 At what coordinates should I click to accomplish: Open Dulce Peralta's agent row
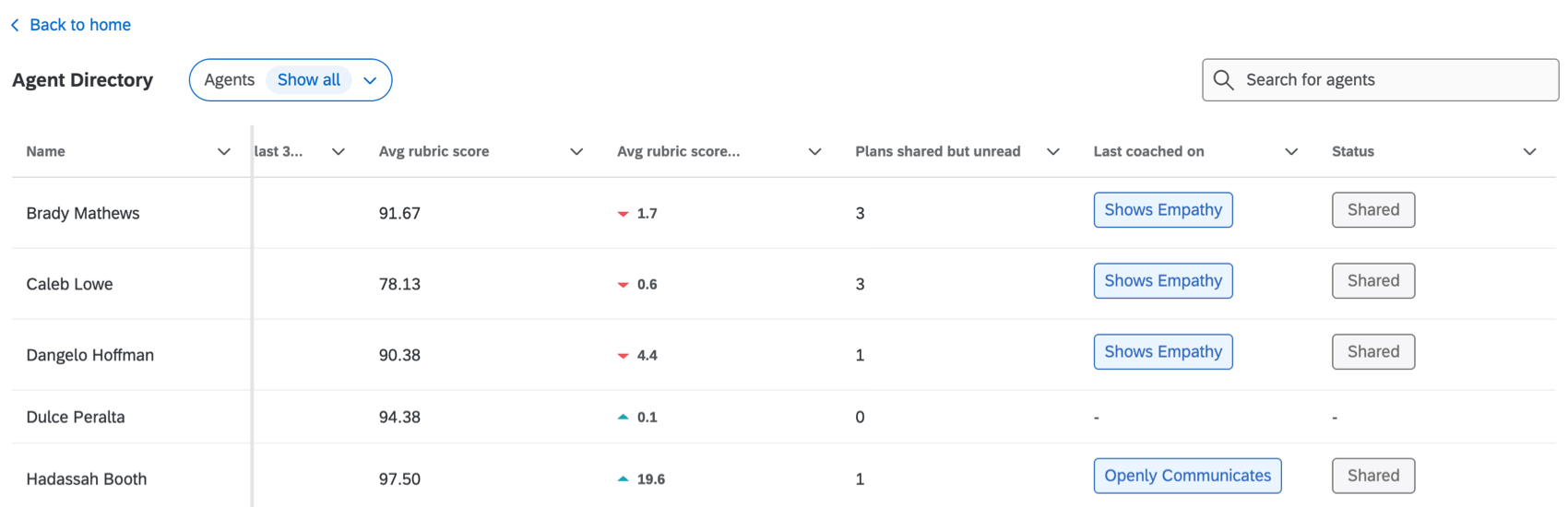[76, 418]
